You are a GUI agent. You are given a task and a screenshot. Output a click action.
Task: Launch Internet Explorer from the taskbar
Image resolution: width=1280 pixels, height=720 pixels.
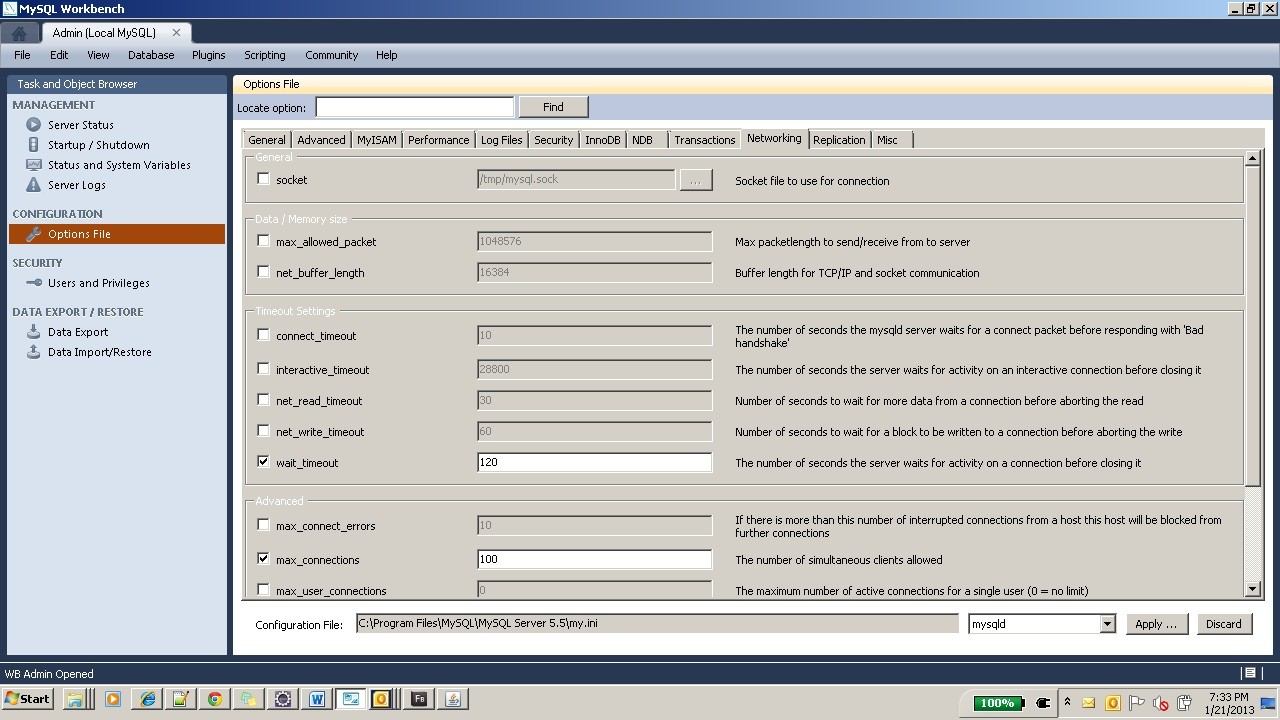pyautogui.click(x=148, y=700)
